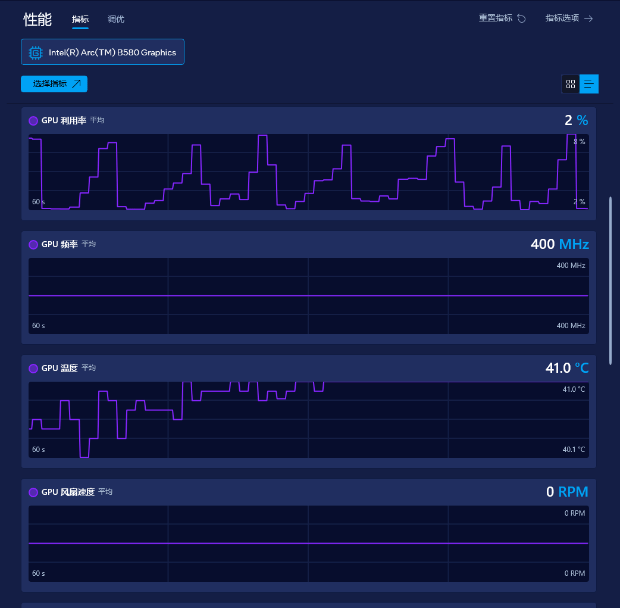Click the 60 s label in the GPU 频率 graph
The image size is (620, 608).
pyautogui.click(x=38, y=326)
